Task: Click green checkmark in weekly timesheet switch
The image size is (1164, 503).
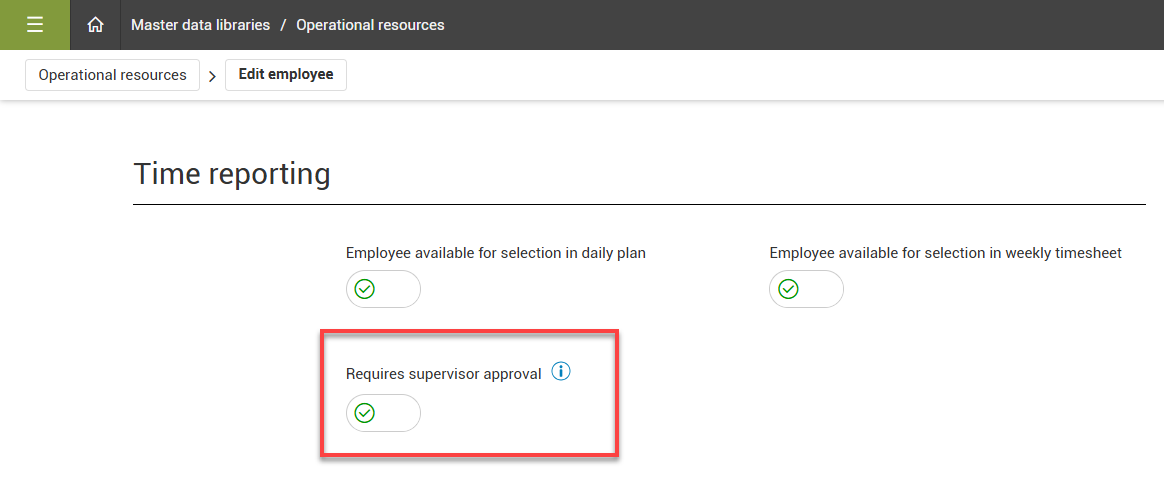Action: (789, 289)
